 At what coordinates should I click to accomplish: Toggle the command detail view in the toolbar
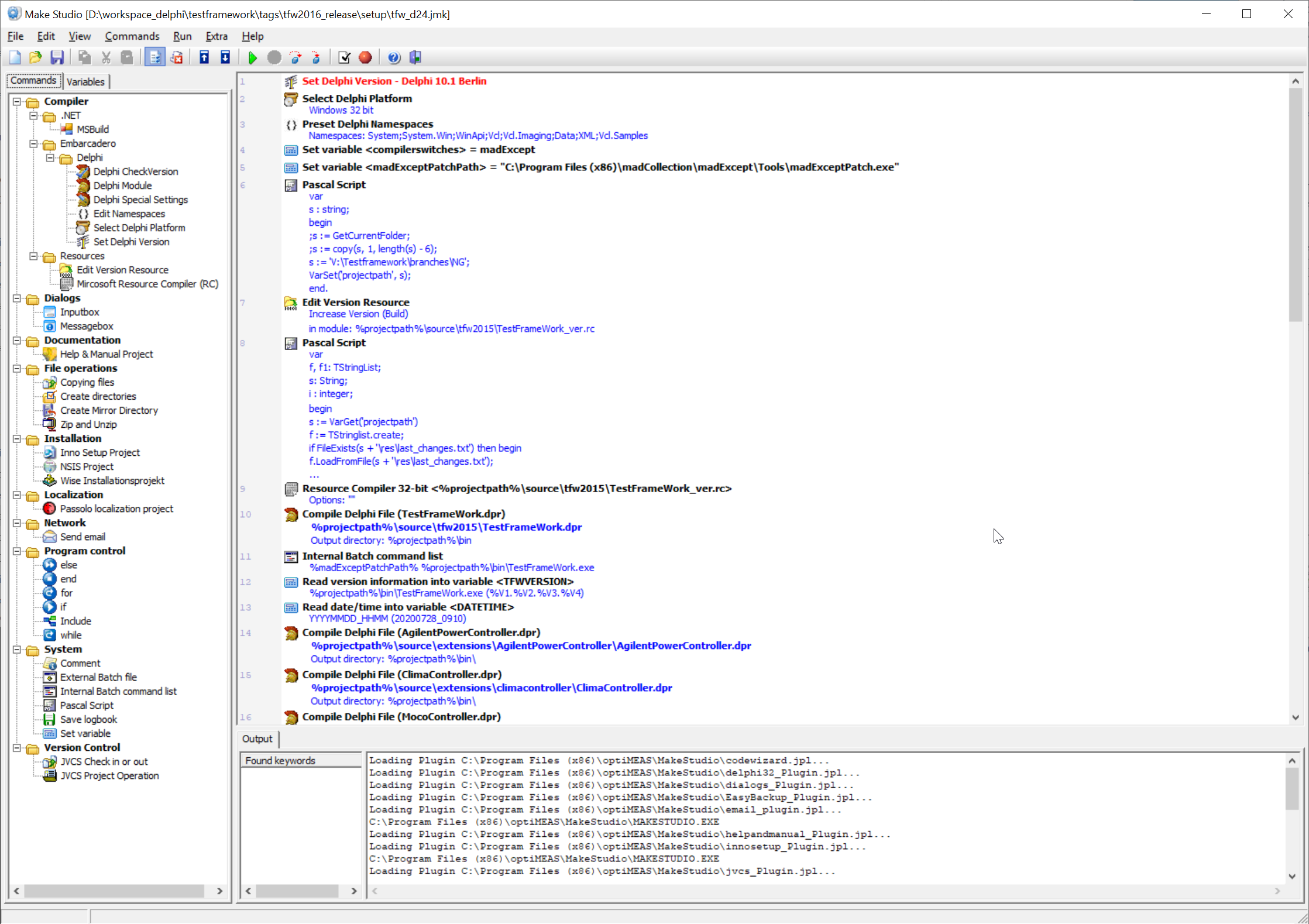coord(154,57)
